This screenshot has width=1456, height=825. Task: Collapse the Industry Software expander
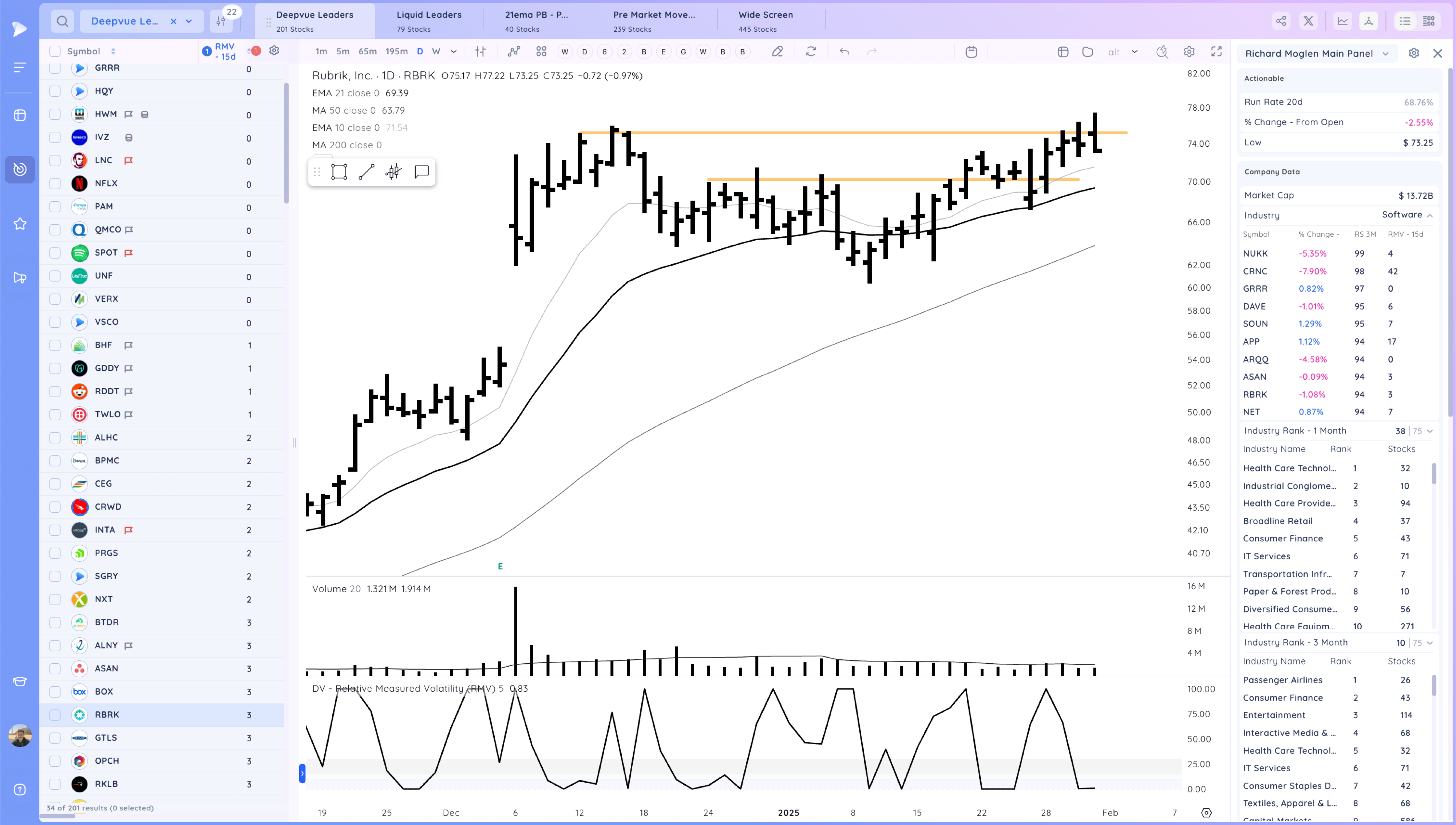click(1430, 215)
